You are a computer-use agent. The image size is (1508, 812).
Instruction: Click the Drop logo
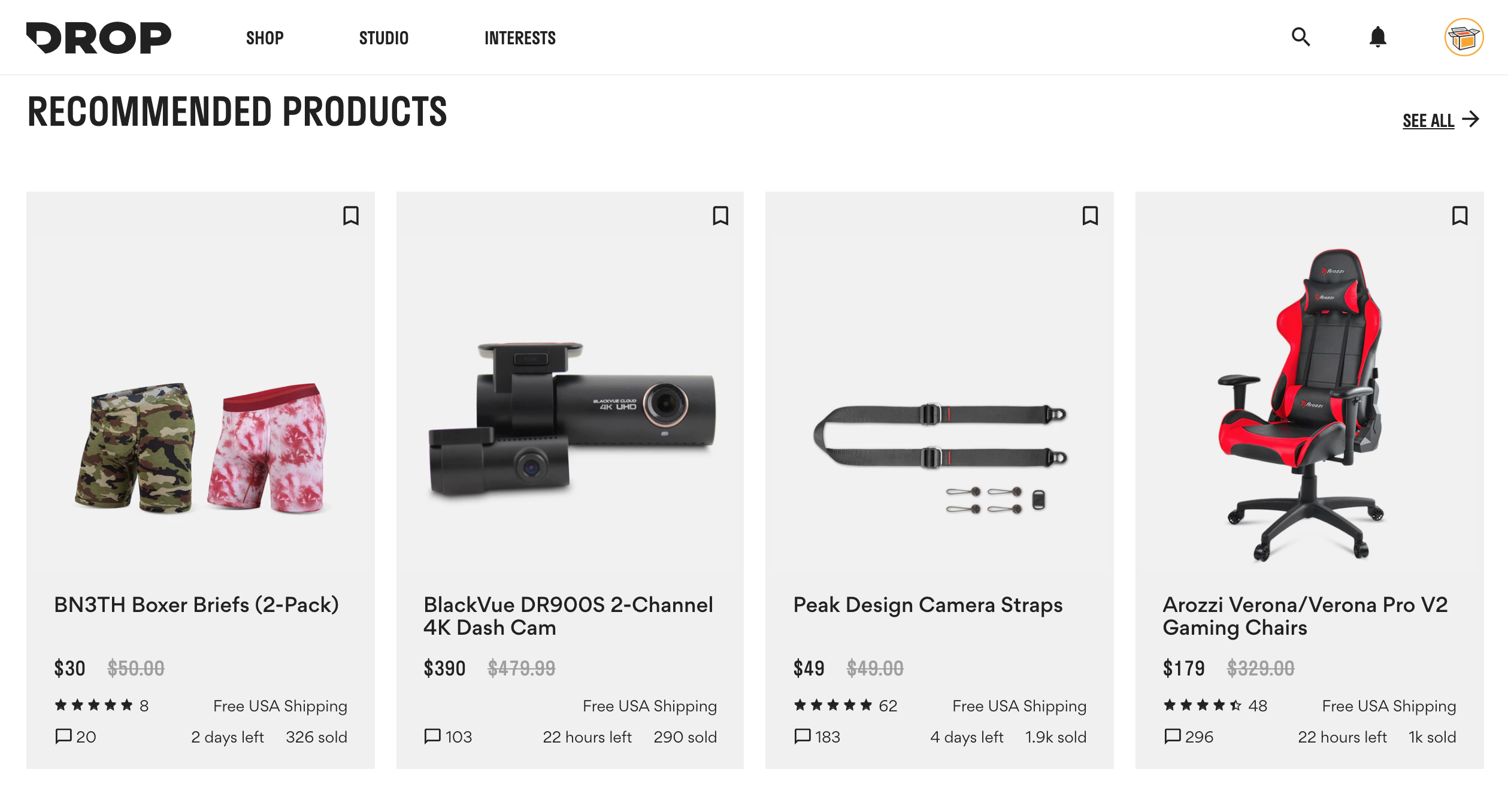click(99, 38)
